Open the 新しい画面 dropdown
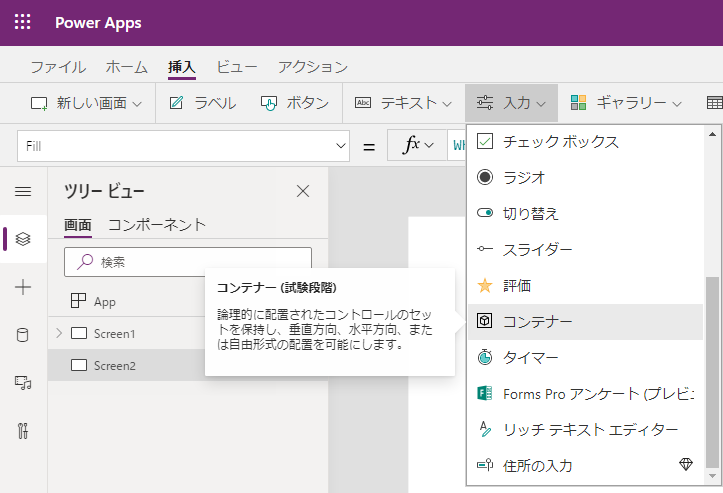 click(x=86, y=103)
